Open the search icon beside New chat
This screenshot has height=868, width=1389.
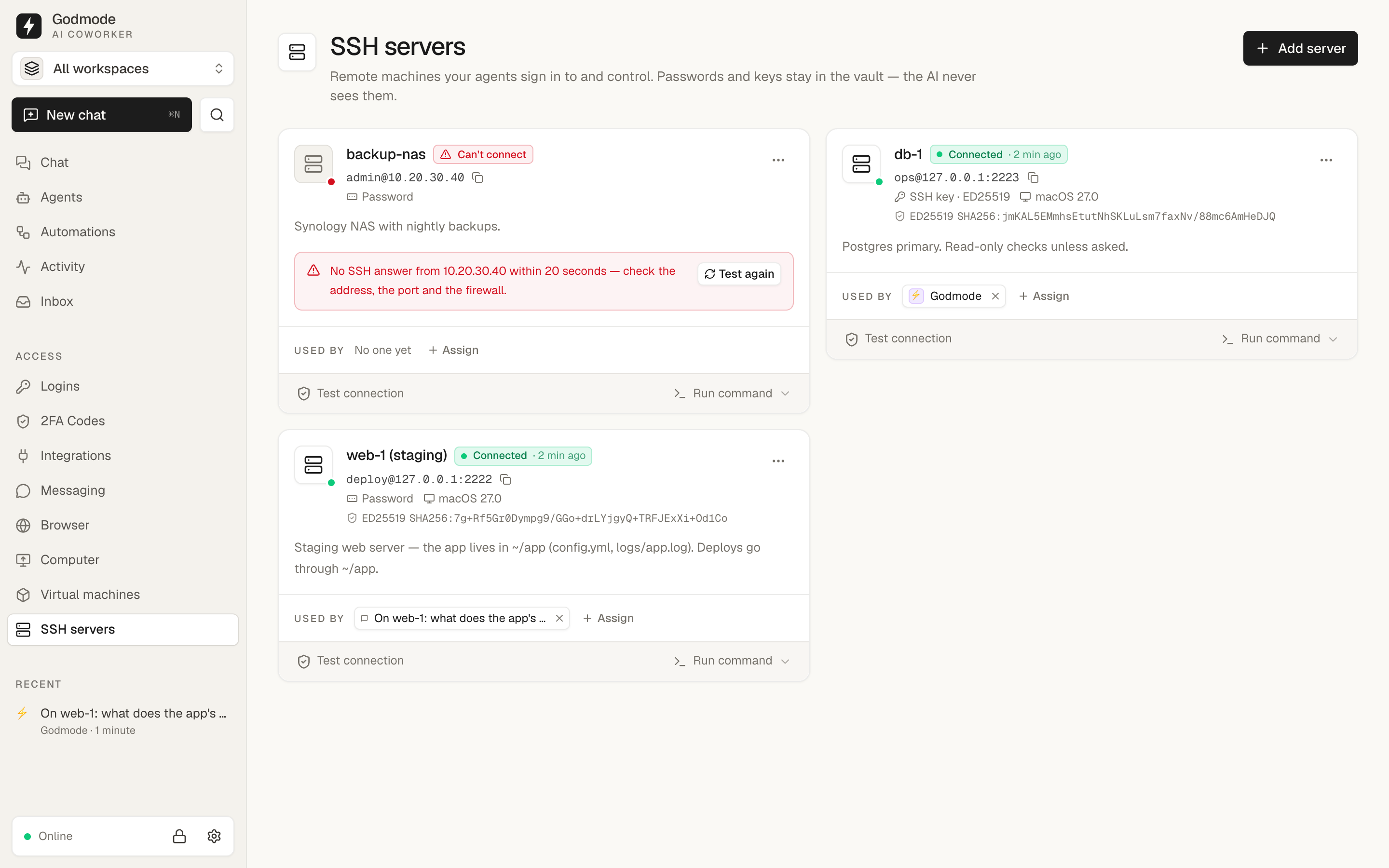[x=217, y=115]
